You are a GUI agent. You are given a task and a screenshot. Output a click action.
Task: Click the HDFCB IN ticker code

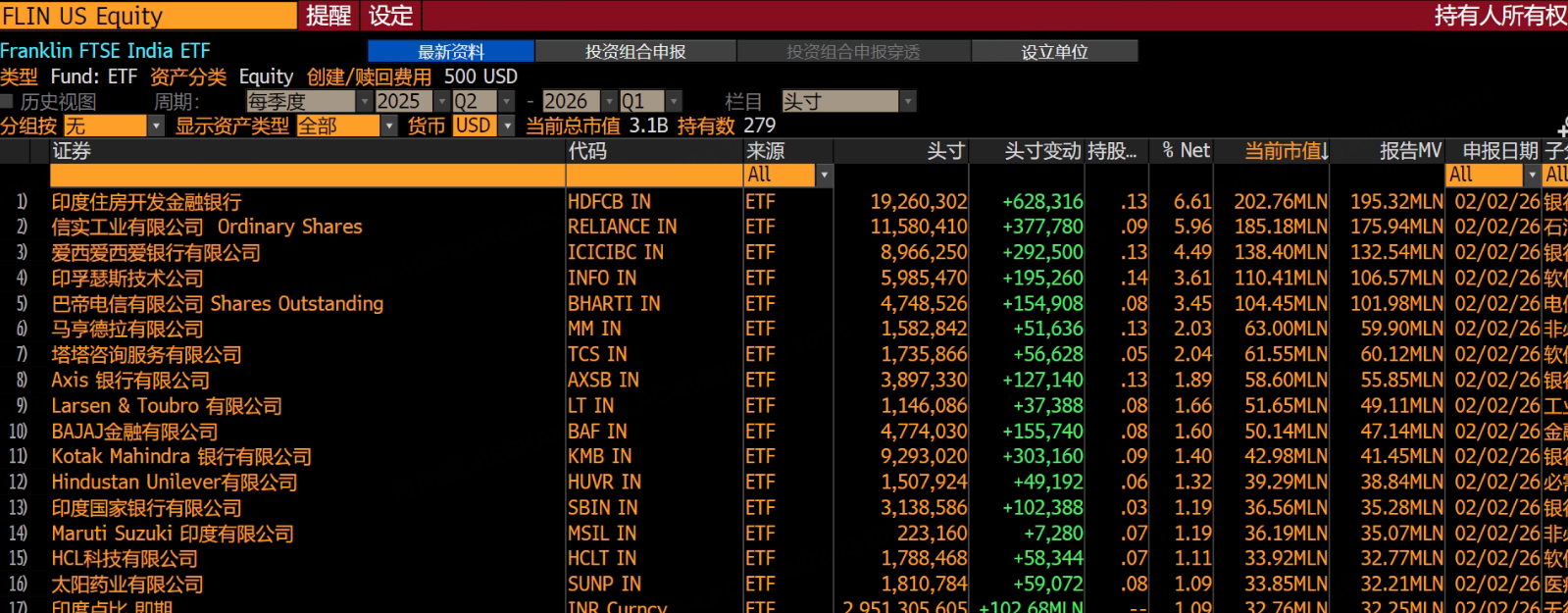609,202
